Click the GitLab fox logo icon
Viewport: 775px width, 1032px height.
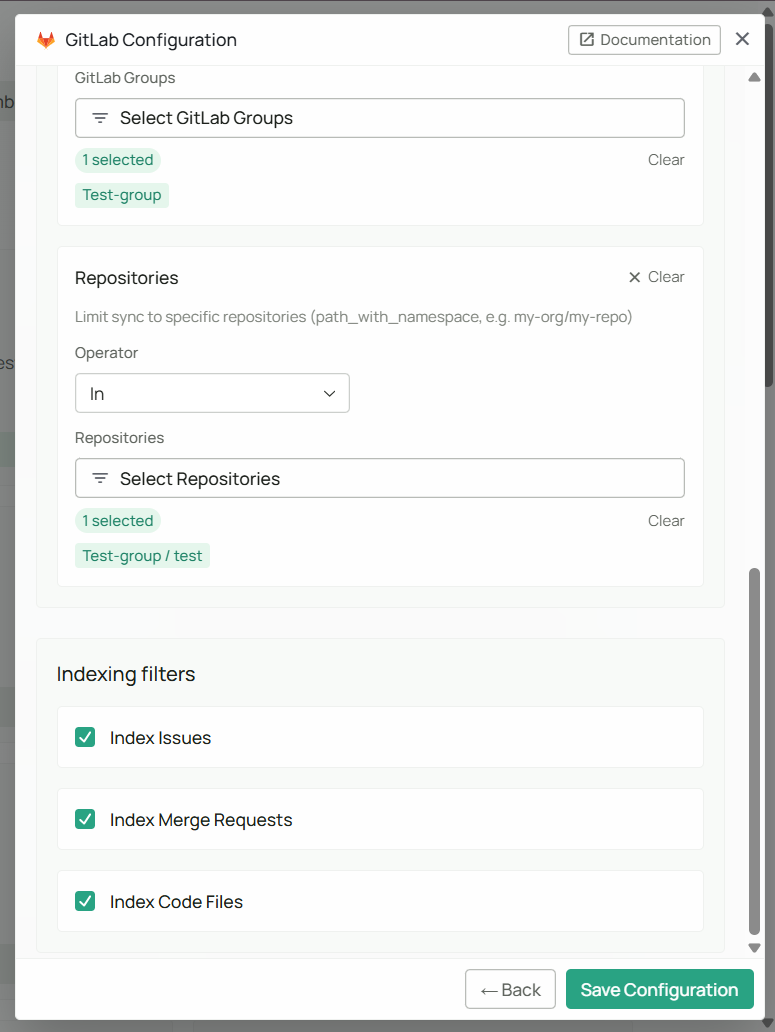[46, 40]
